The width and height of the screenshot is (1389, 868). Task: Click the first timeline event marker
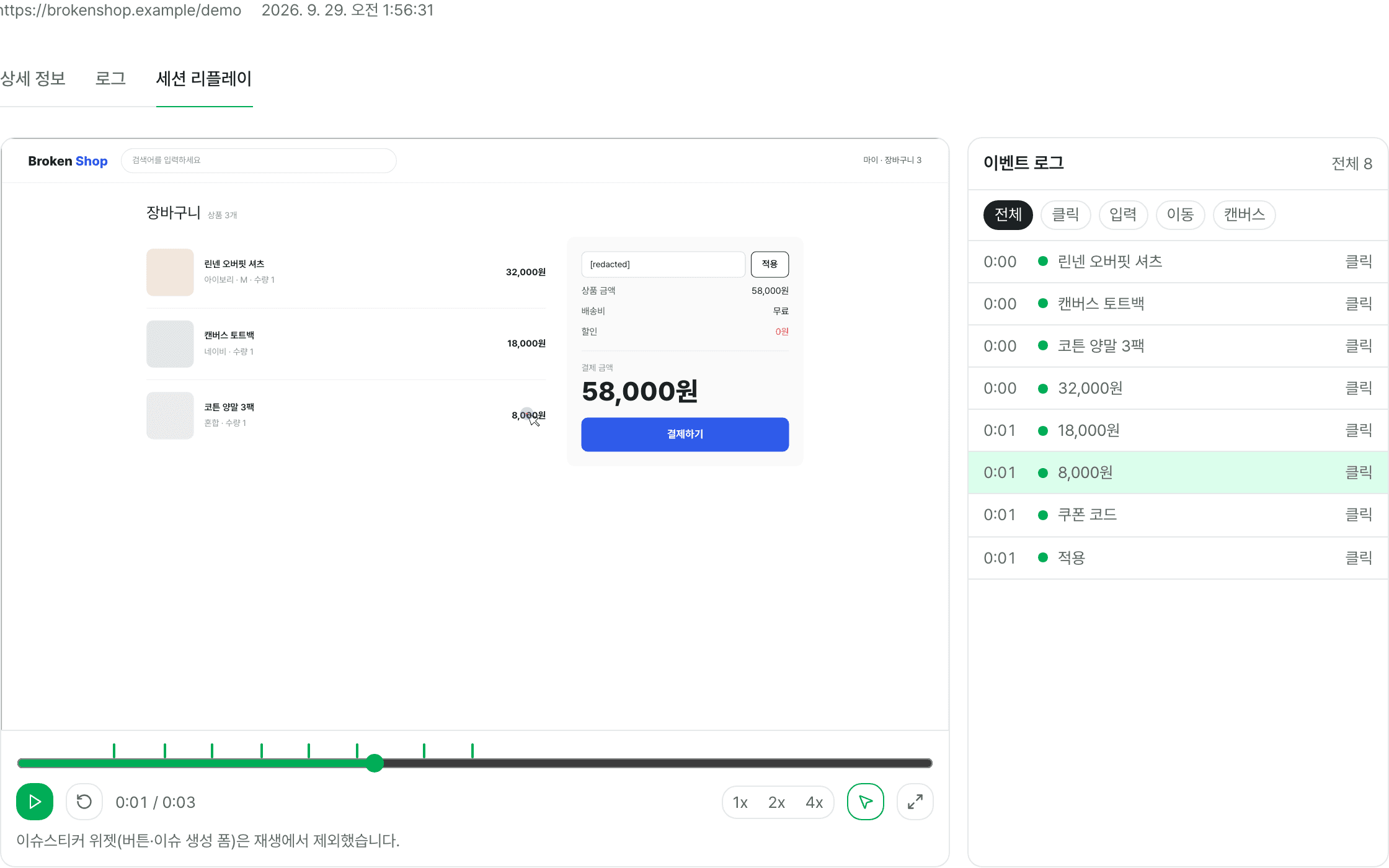point(114,750)
